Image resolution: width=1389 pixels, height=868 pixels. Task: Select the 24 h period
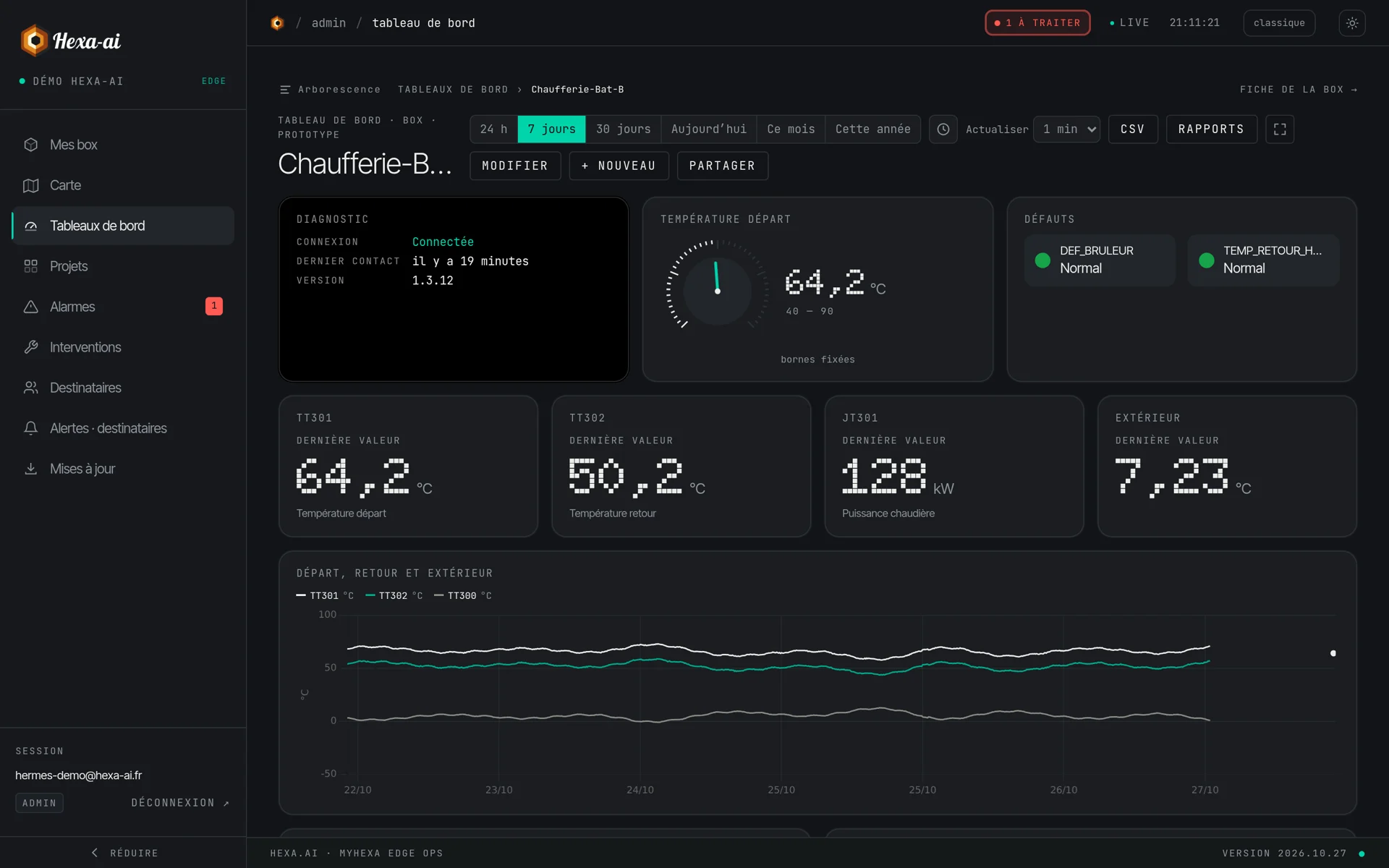(x=494, y=129)
